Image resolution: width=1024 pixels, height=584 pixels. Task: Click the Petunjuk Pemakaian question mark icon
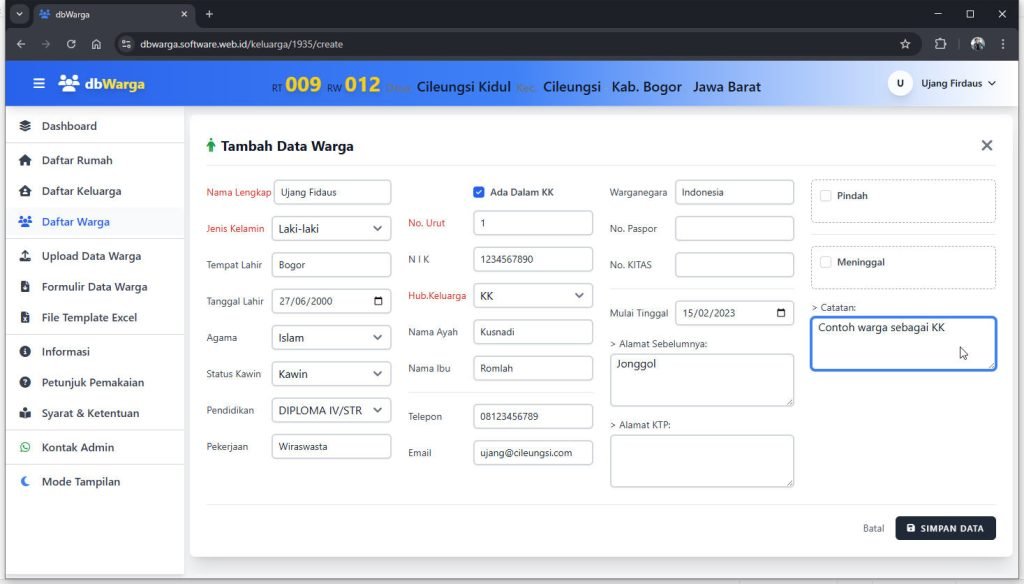(x=25, y=383)
